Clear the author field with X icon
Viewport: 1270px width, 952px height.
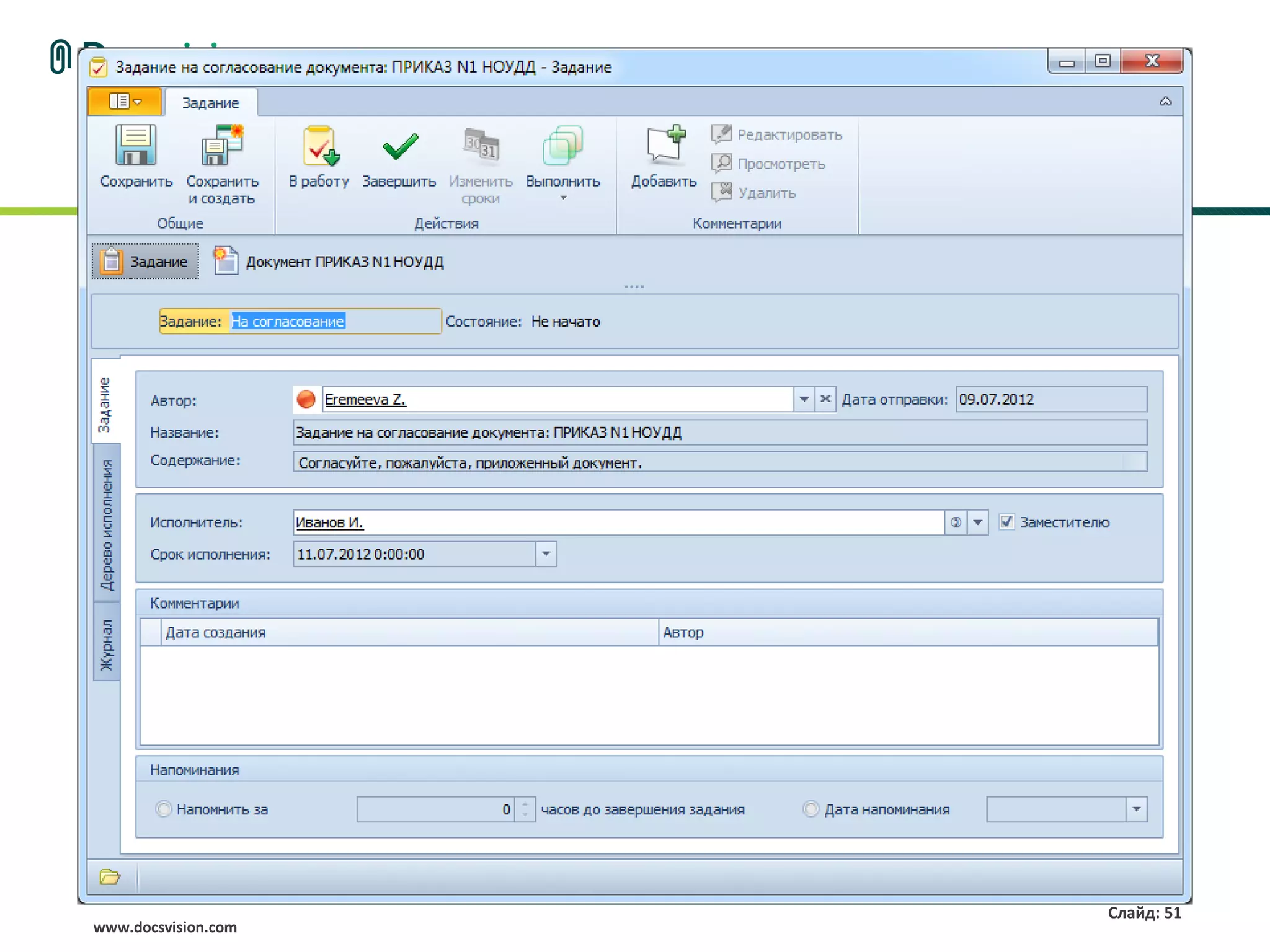825,399
